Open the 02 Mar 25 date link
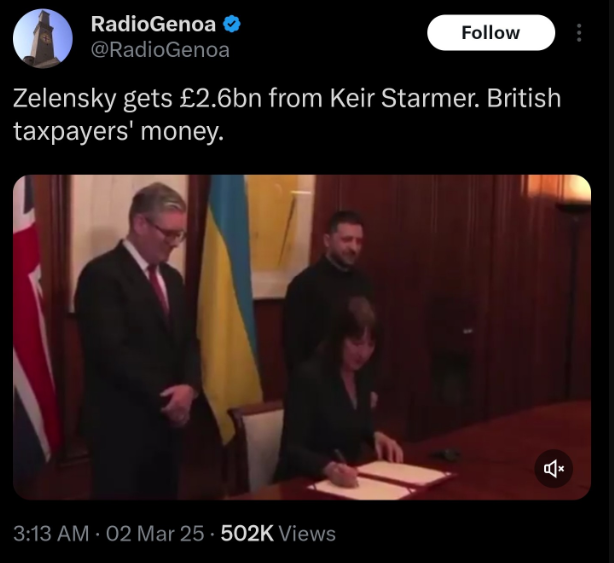Screen dimensions: 614x563 [155, 534]
